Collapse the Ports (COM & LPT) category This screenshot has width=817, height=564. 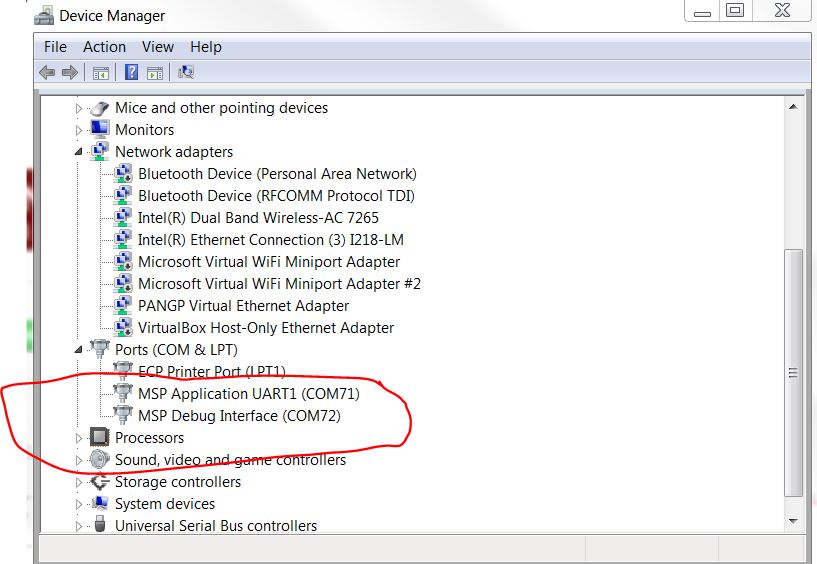(79, 350)
